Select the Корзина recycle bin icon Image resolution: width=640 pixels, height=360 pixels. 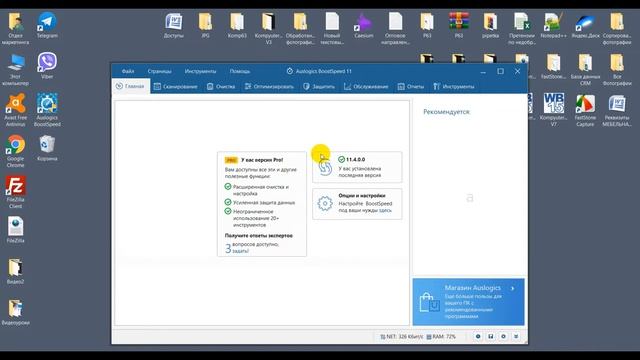coord(47,148)
